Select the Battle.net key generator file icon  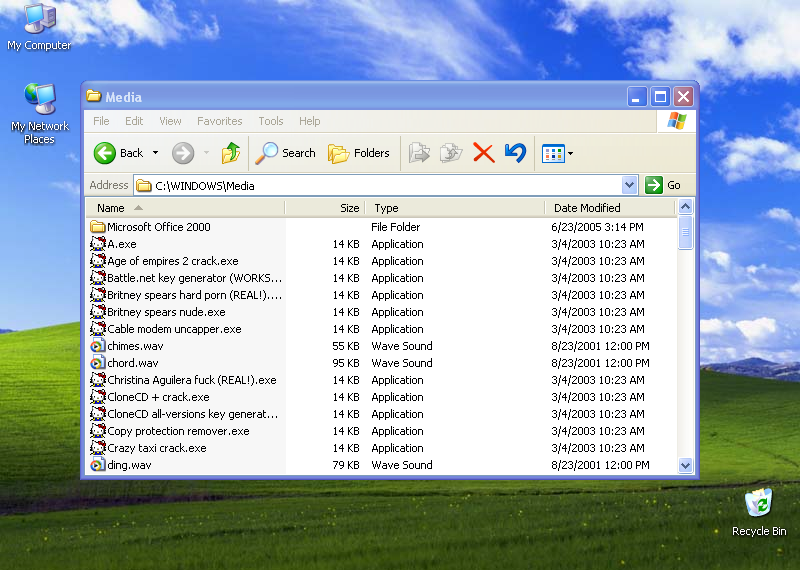[x=97, y=278]
